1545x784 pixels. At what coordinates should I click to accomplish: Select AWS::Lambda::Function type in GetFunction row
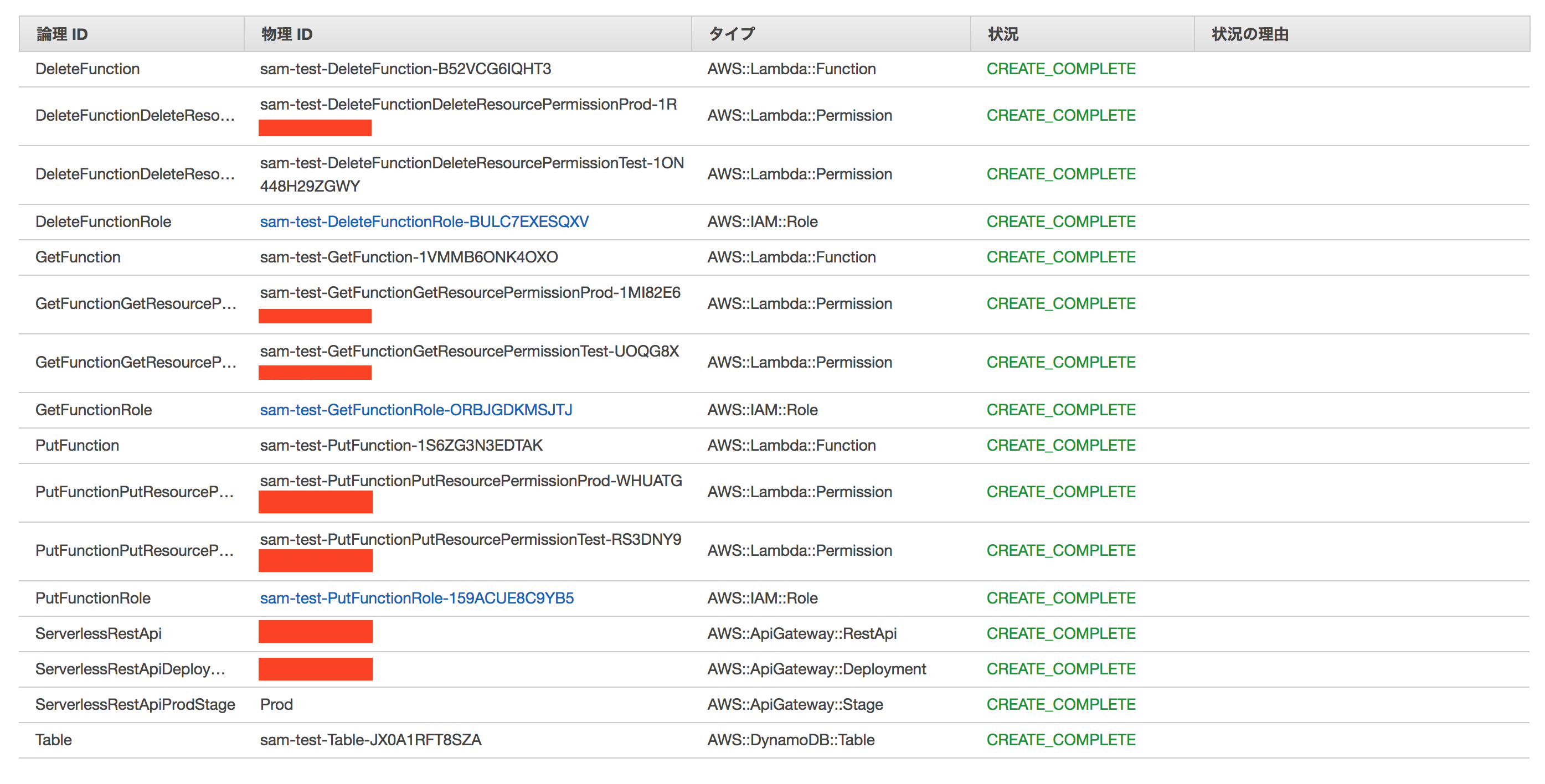[x=792, y=257]
